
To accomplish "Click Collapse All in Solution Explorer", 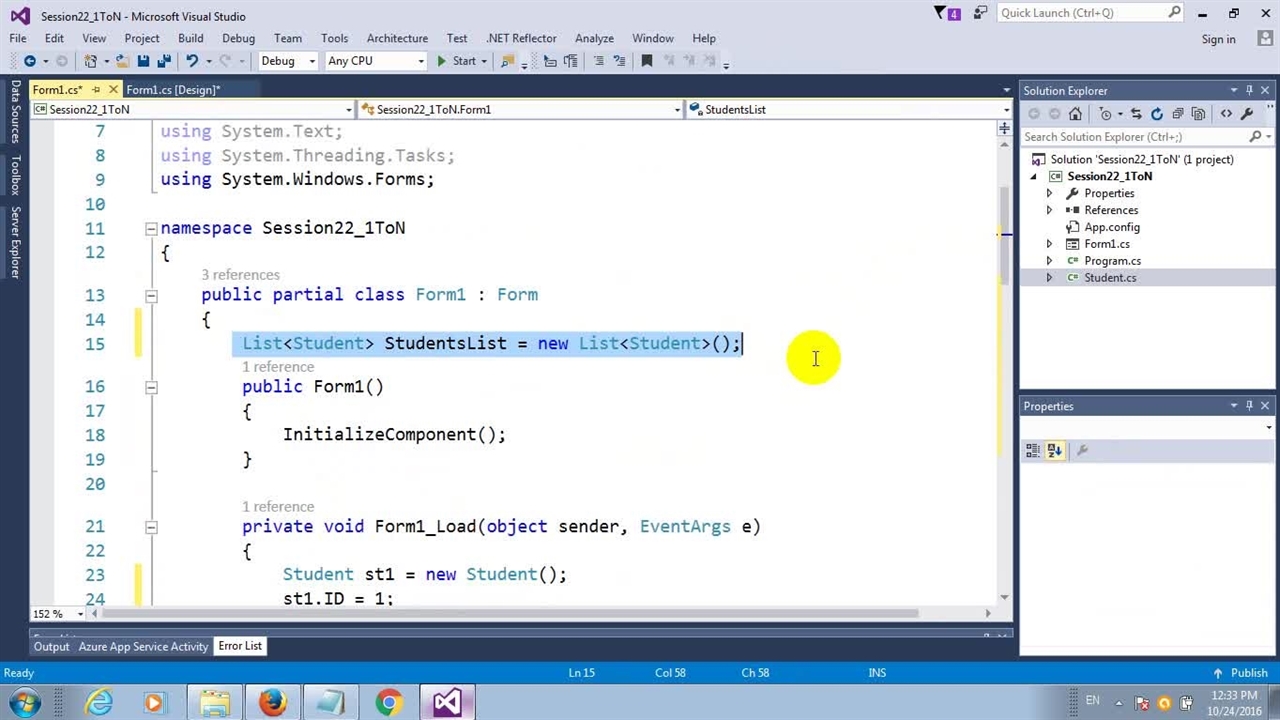I will click(1178, 114).
